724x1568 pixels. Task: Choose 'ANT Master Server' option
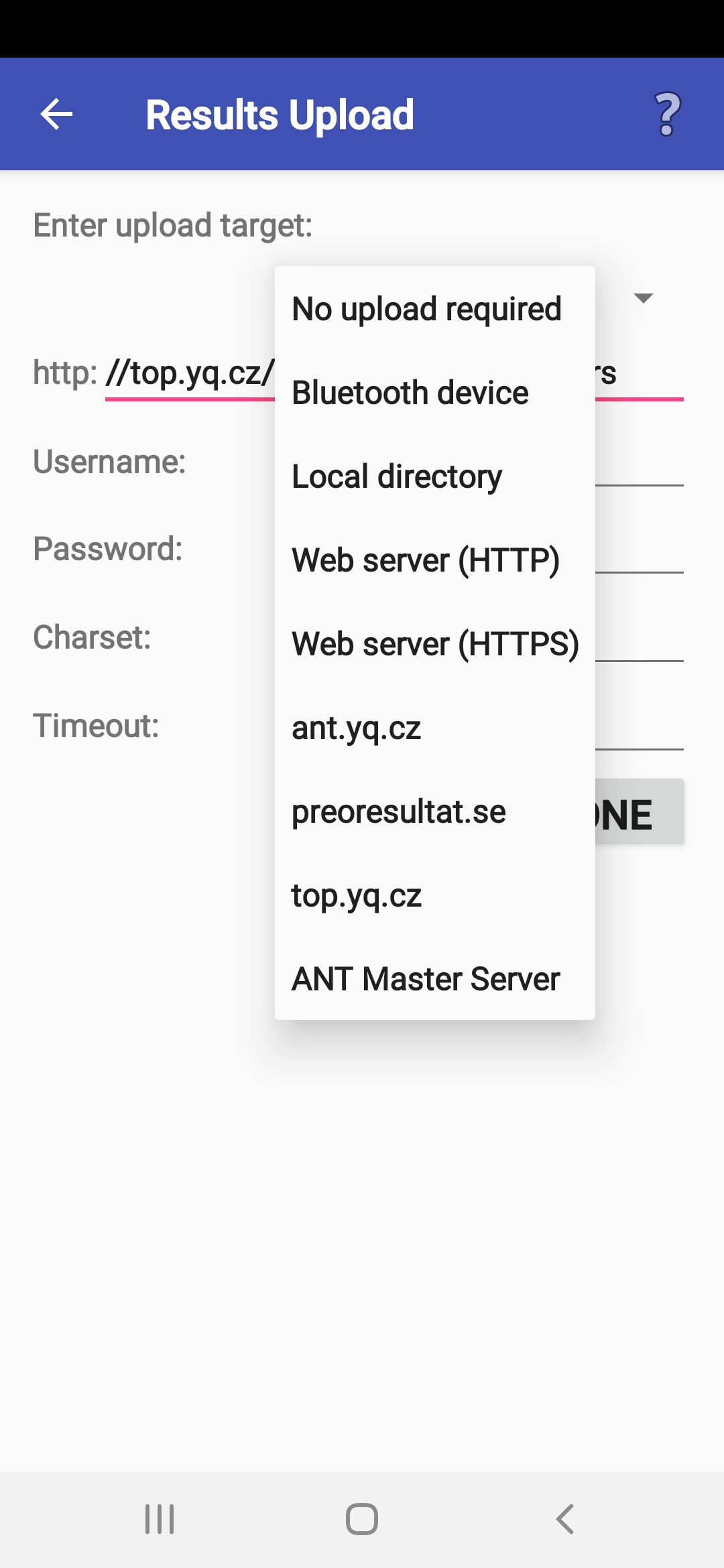coord(435,979)
